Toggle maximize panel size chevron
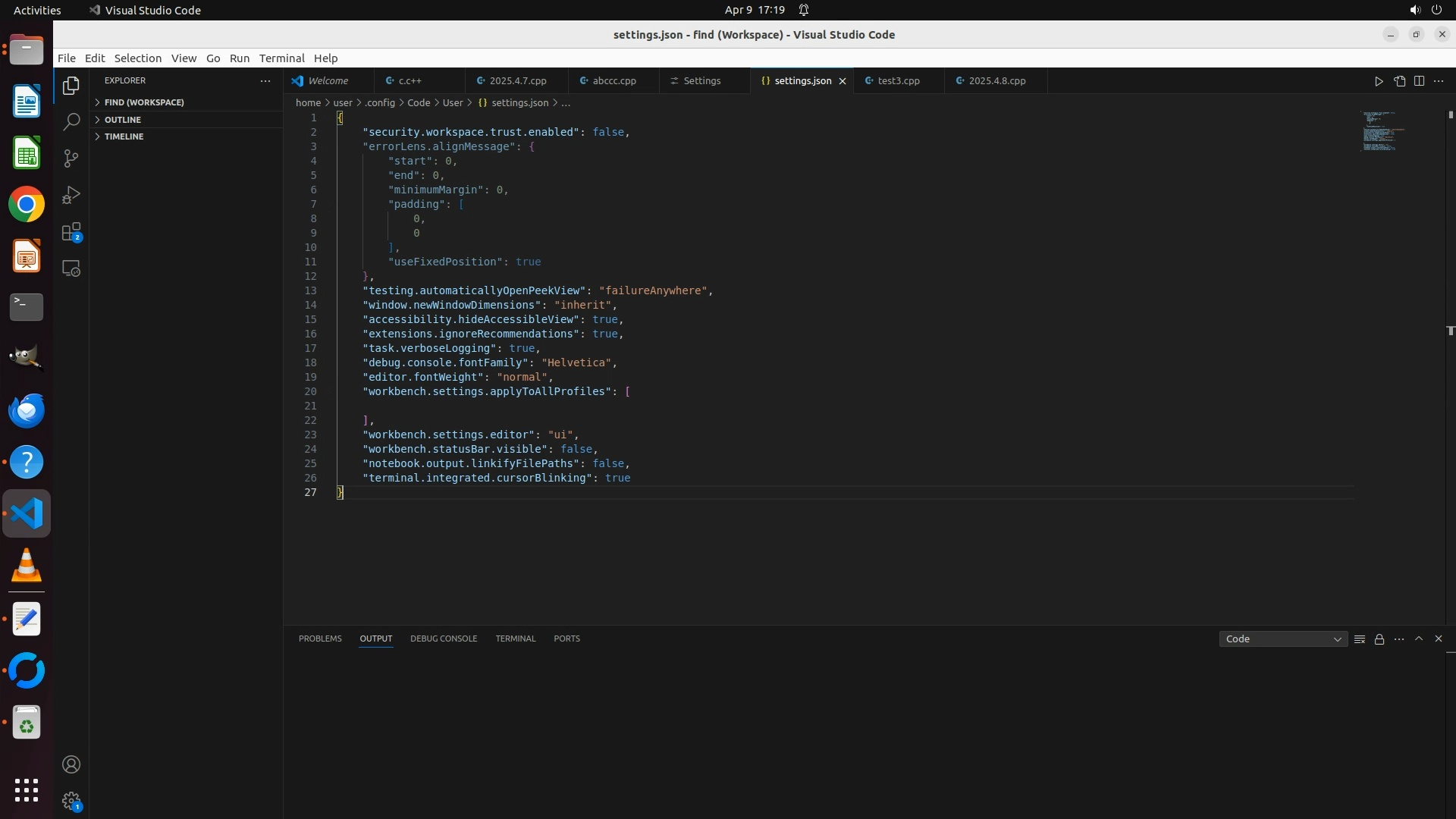 pos(1419,639)
